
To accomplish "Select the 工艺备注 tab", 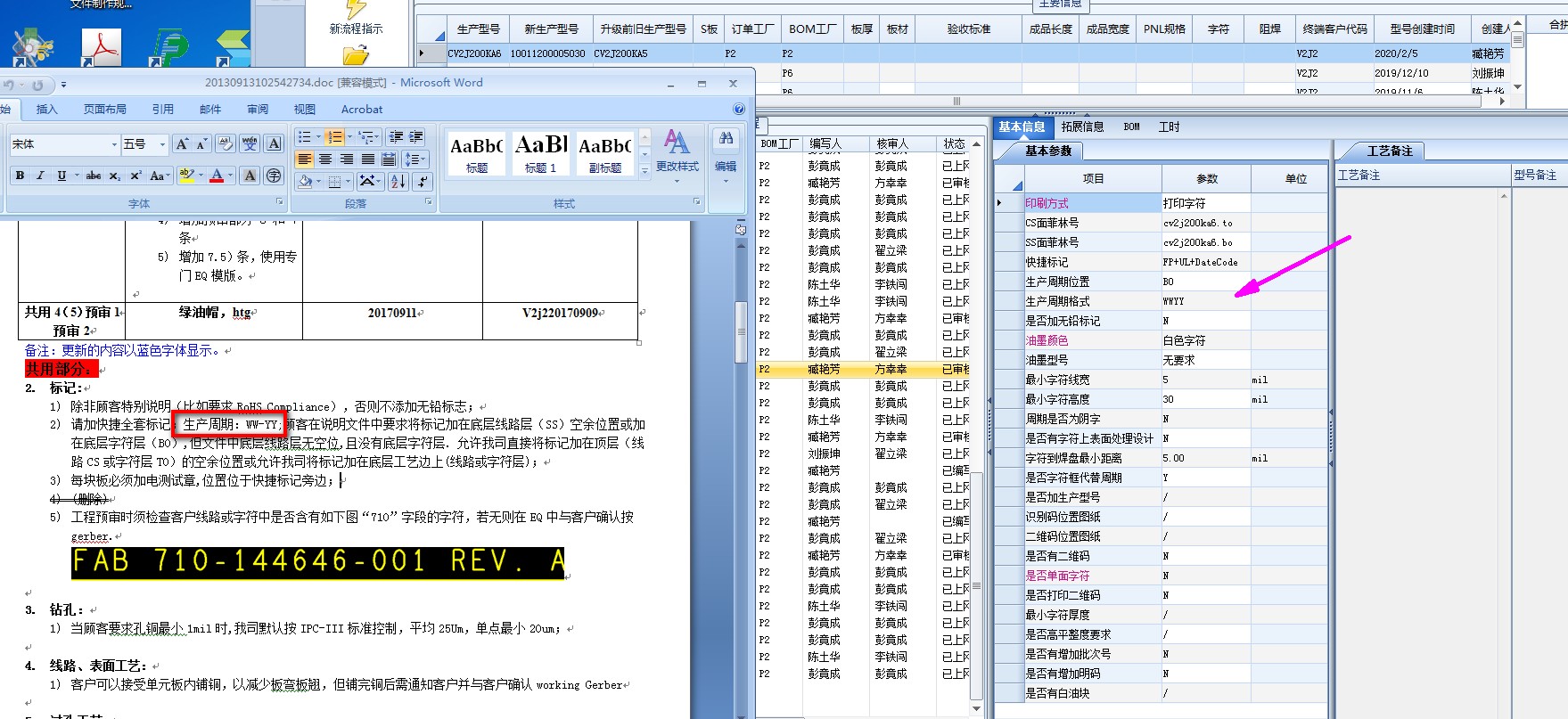I will point(1390,151).
